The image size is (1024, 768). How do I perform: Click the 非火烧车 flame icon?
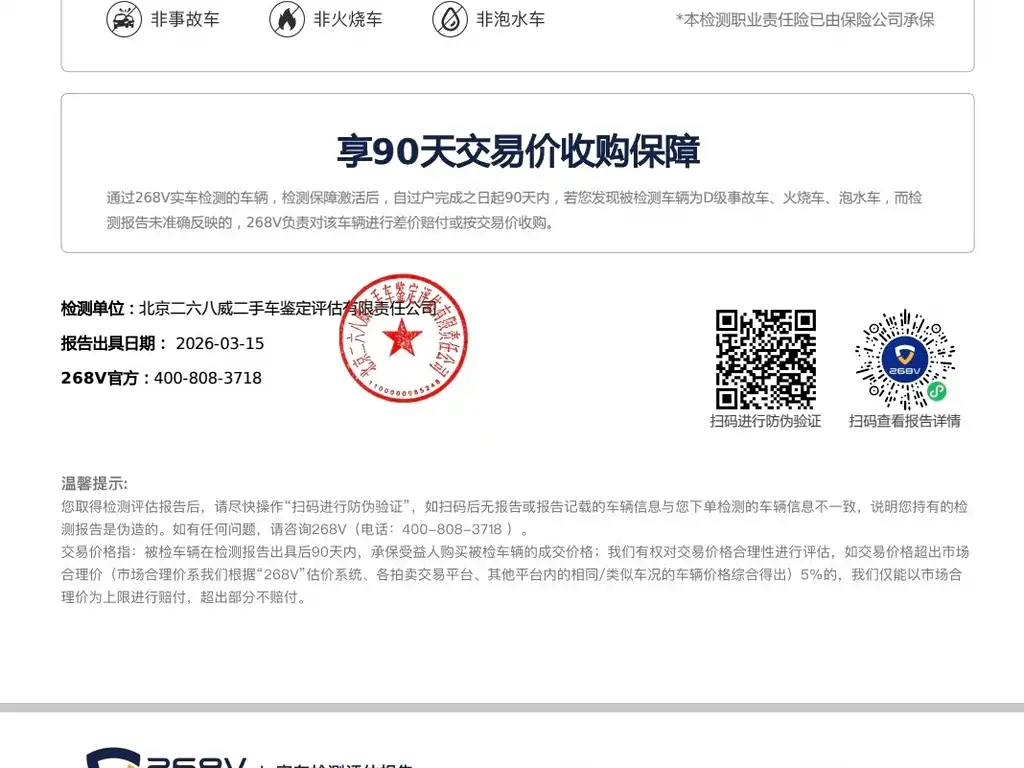coord(287,20)
